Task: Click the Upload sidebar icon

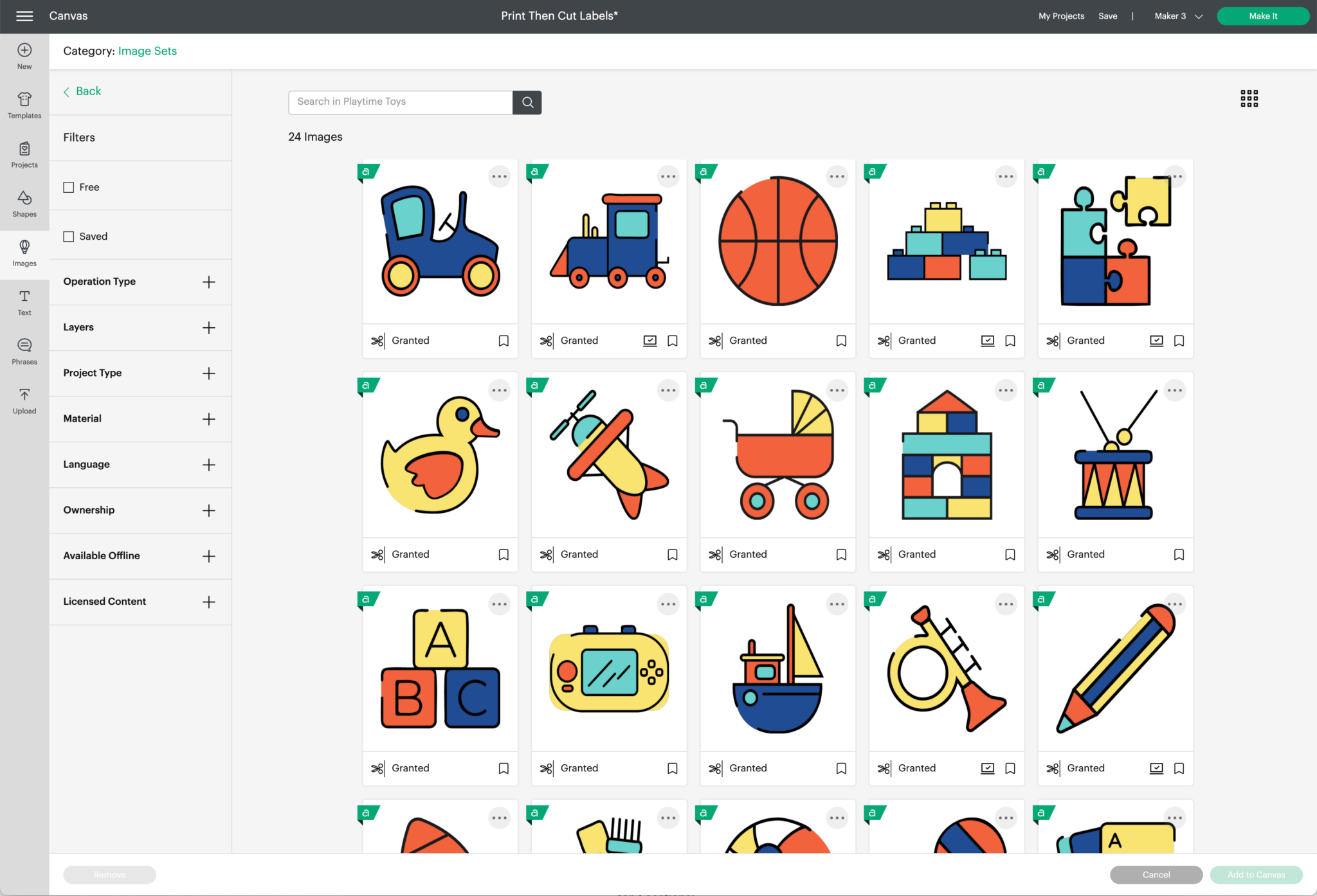Action: (x=24, y=400)
